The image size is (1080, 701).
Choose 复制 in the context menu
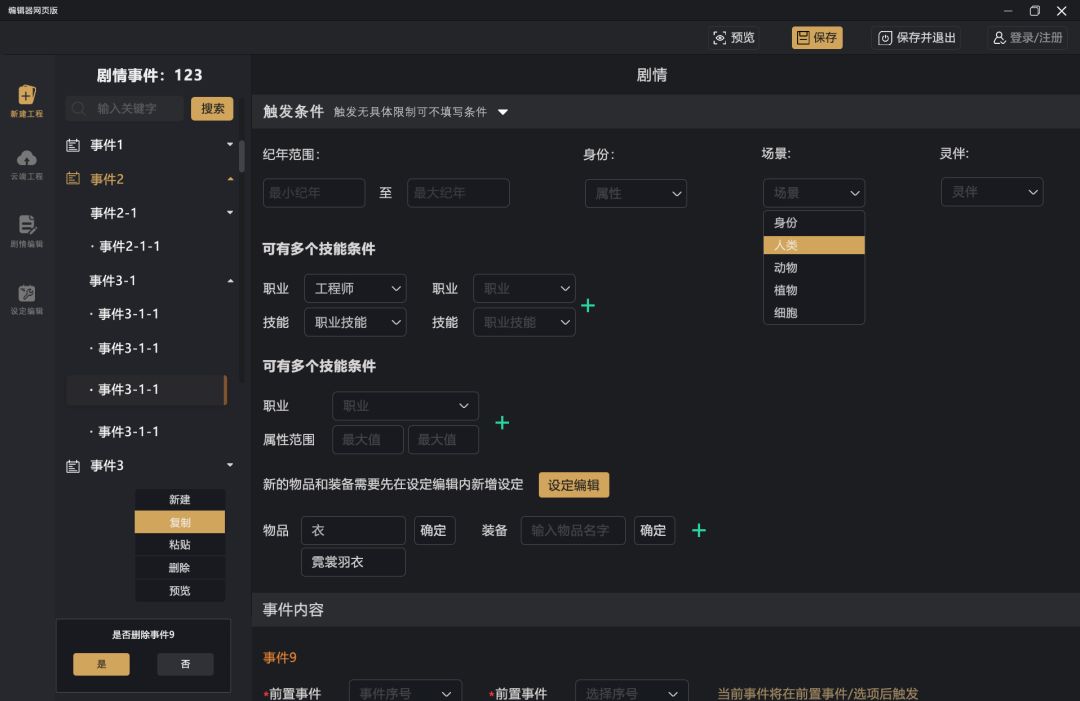point(180,522)
